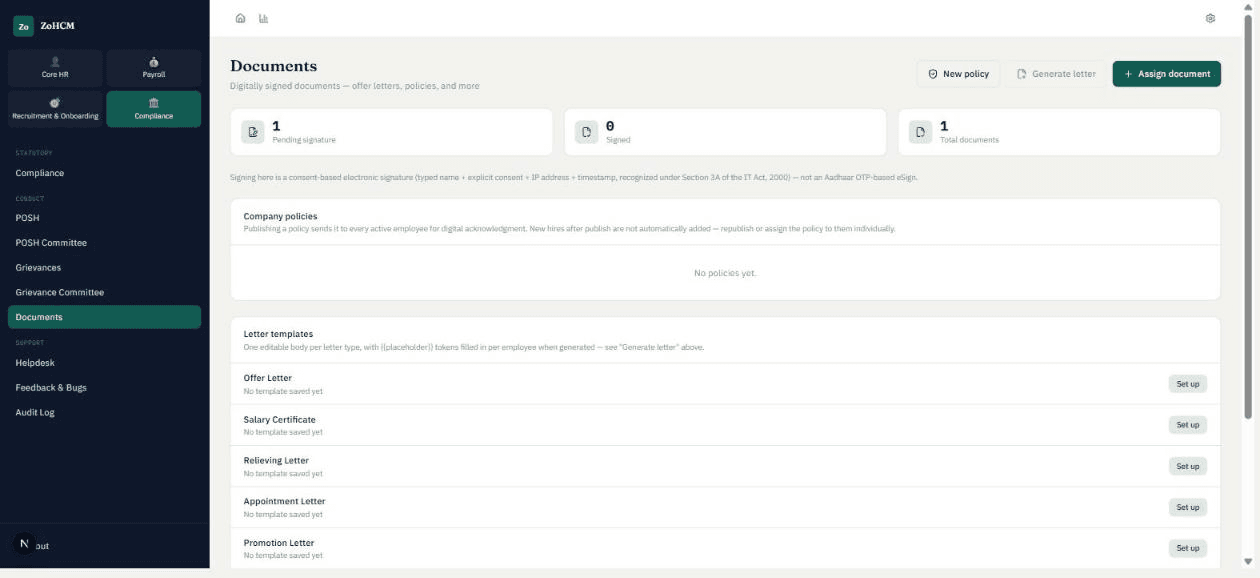This screenshot has height=578, width=1260.
Task: Click the 'Salary Certificate' row title
Action: pos(279,420)
